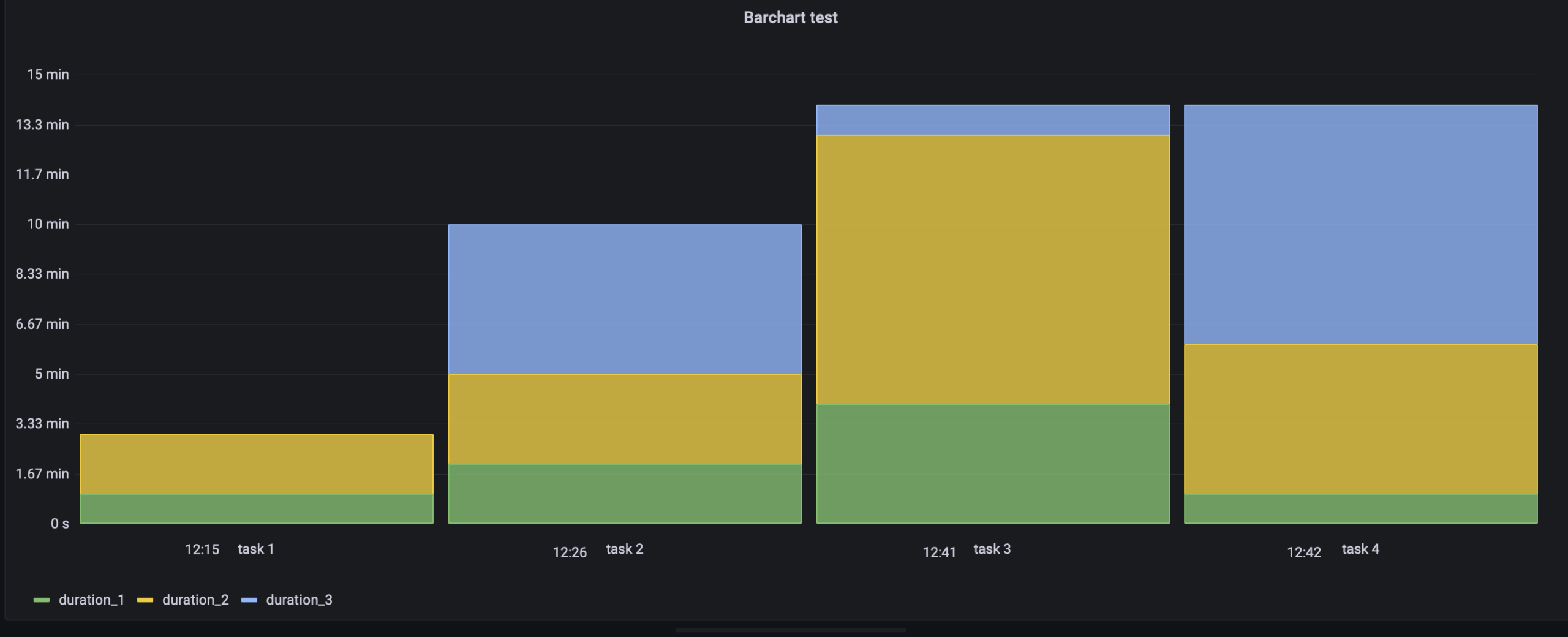Select the green segment of task 1 bar
Image resolution: width=1568 pixels, height=637 pixels.
257,509
